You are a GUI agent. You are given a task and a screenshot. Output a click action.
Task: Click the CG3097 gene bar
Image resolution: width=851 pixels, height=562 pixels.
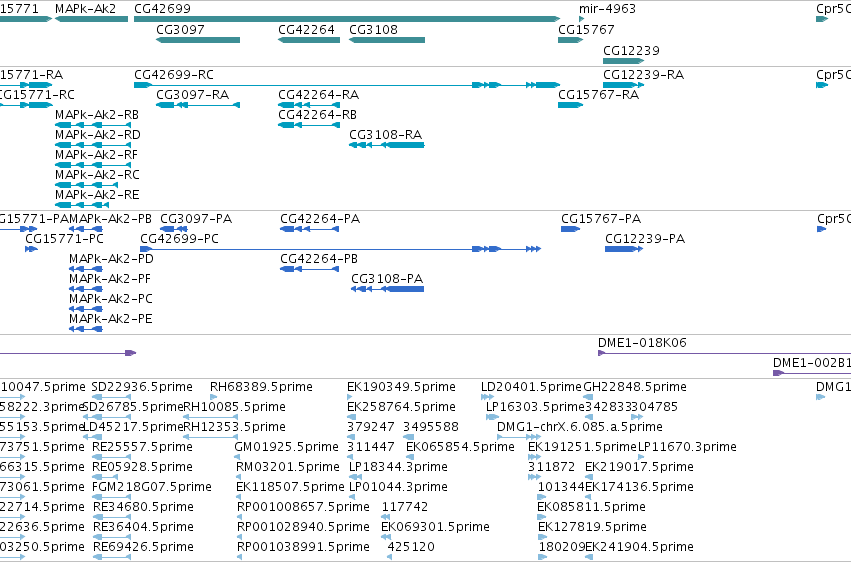pyautogui.click(x=198, y=40)
